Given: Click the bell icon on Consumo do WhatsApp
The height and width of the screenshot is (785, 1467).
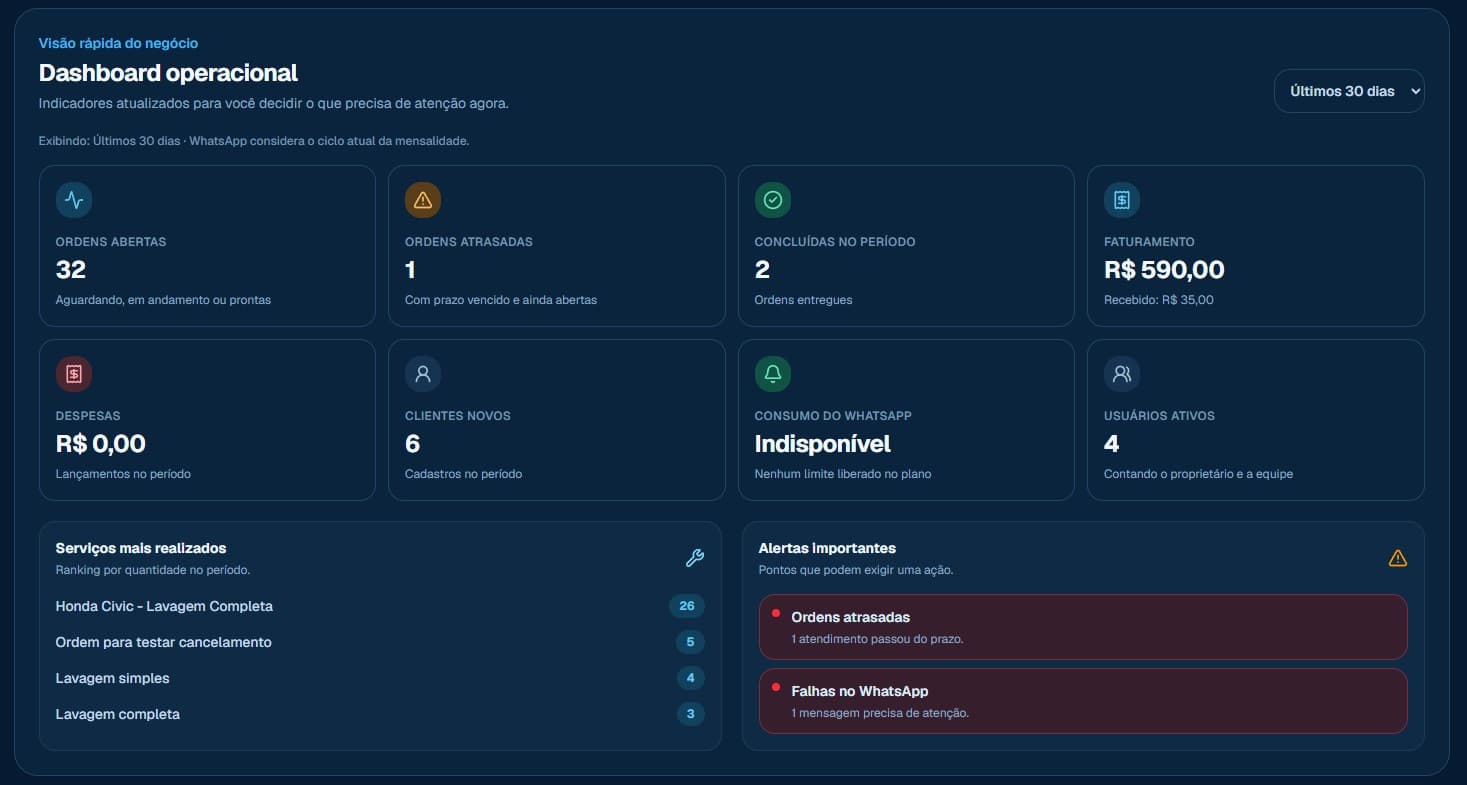Looking at the screenshot, I should pos(773,374).
